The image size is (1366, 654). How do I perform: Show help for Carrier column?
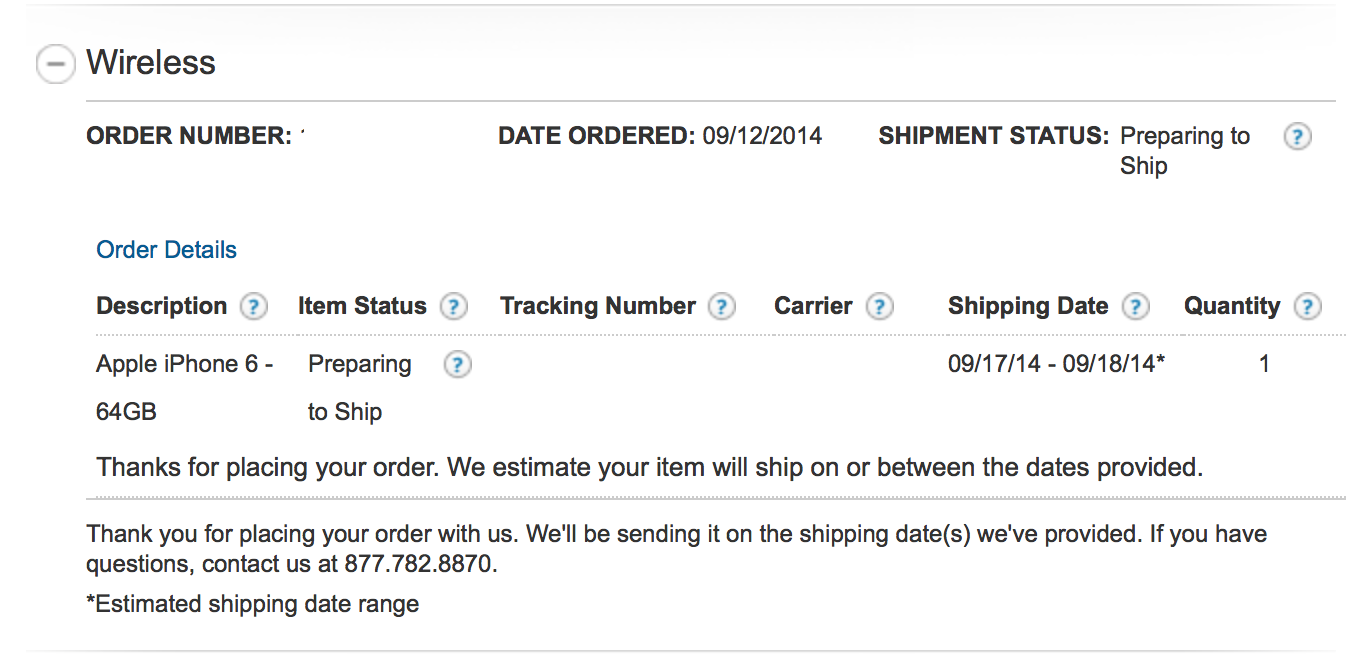[x=879, y=306]
